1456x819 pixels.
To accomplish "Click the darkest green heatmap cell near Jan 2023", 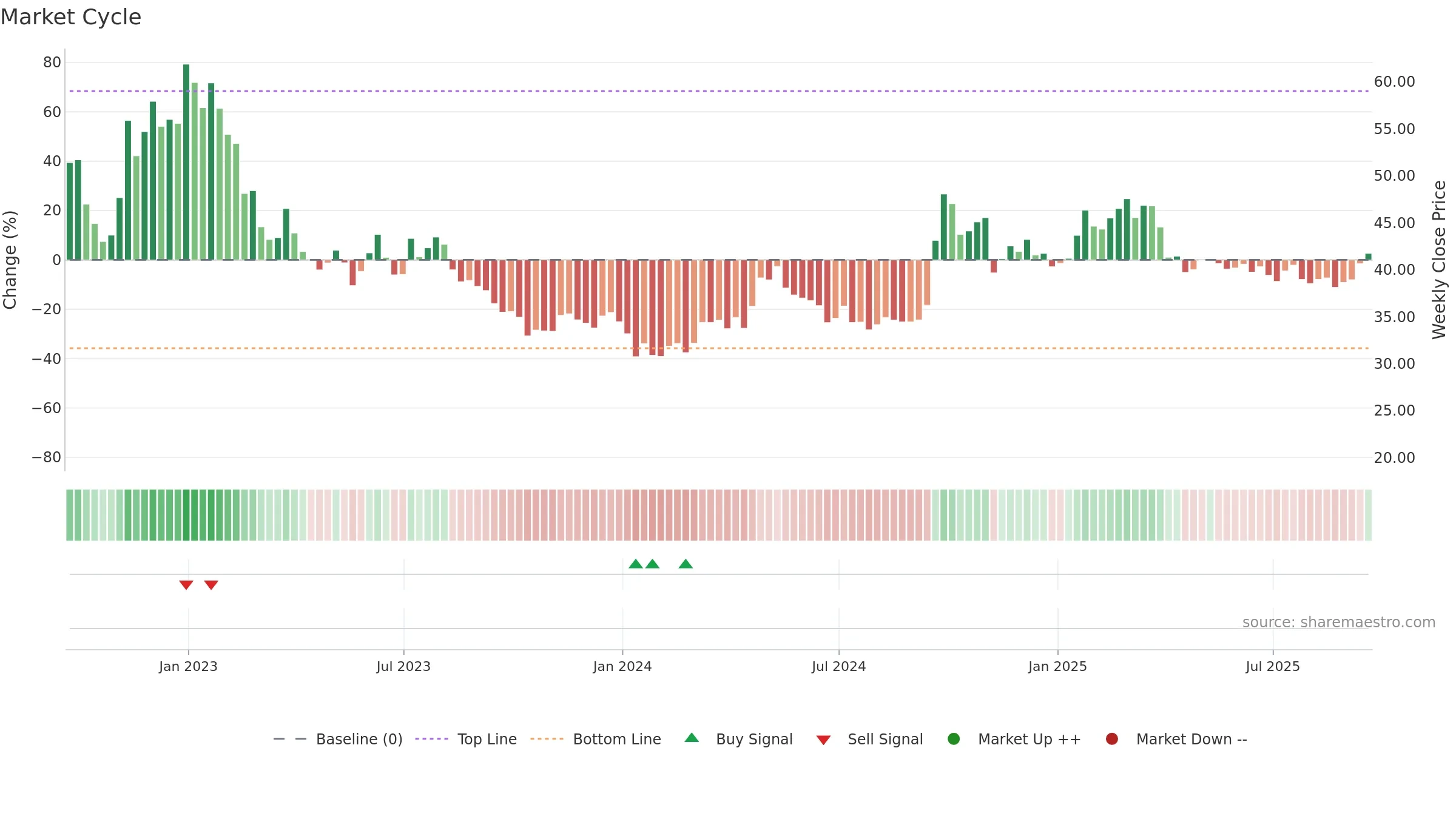I will point(186,515).
